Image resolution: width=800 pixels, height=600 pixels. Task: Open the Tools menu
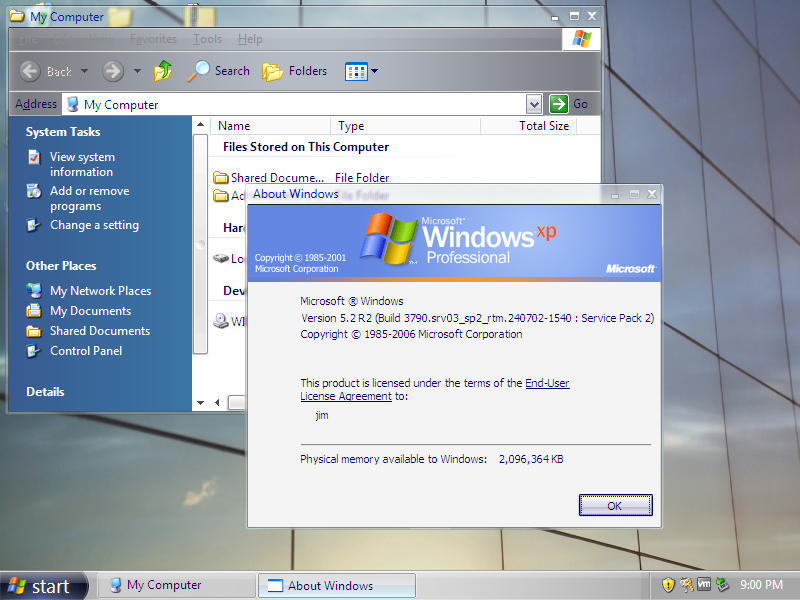tap(207, 39)
